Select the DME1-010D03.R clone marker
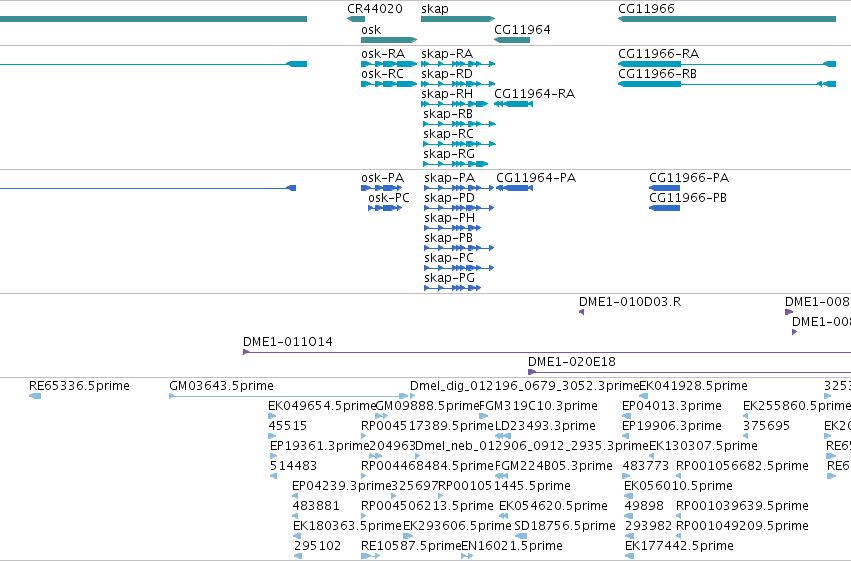 pyautogui.click(x=581, y=312)
